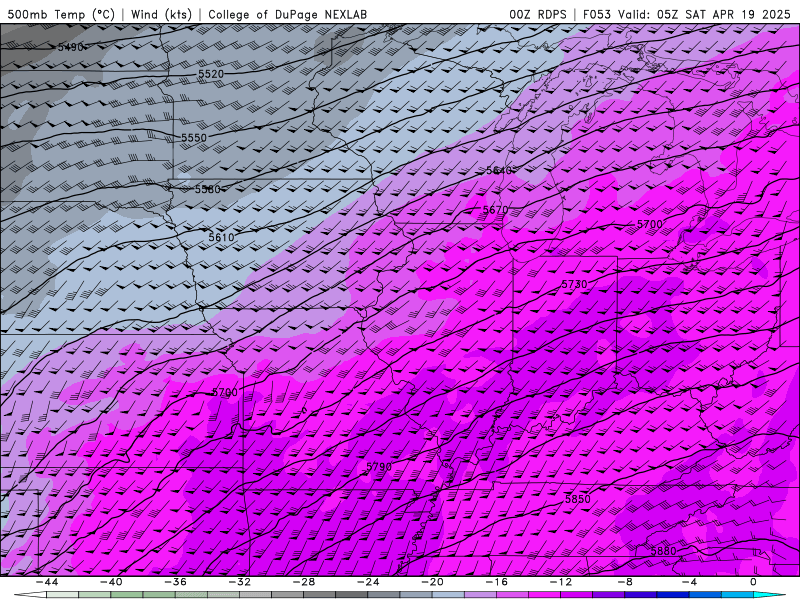Click the -32 color scale label

point(239,582)
